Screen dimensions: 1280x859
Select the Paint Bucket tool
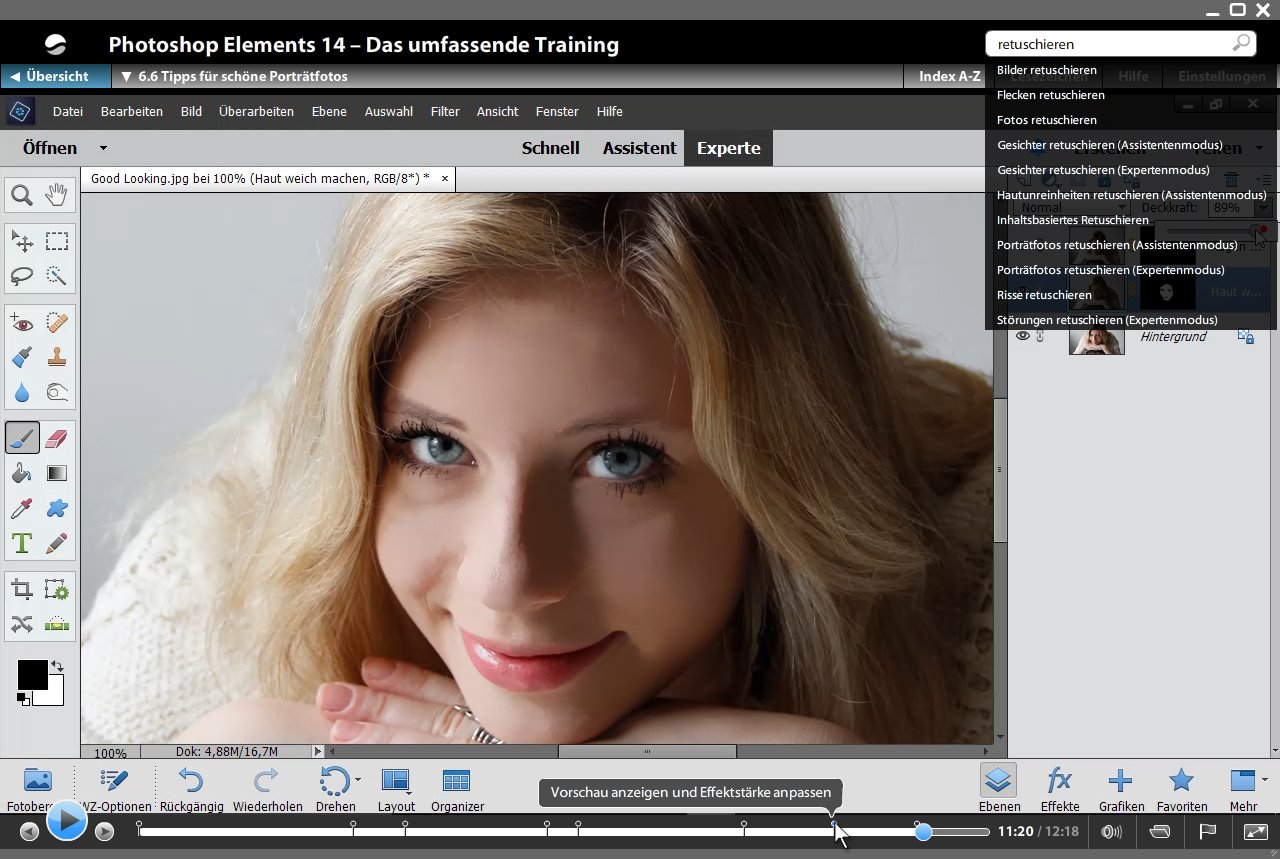click(x=22, y=473)
